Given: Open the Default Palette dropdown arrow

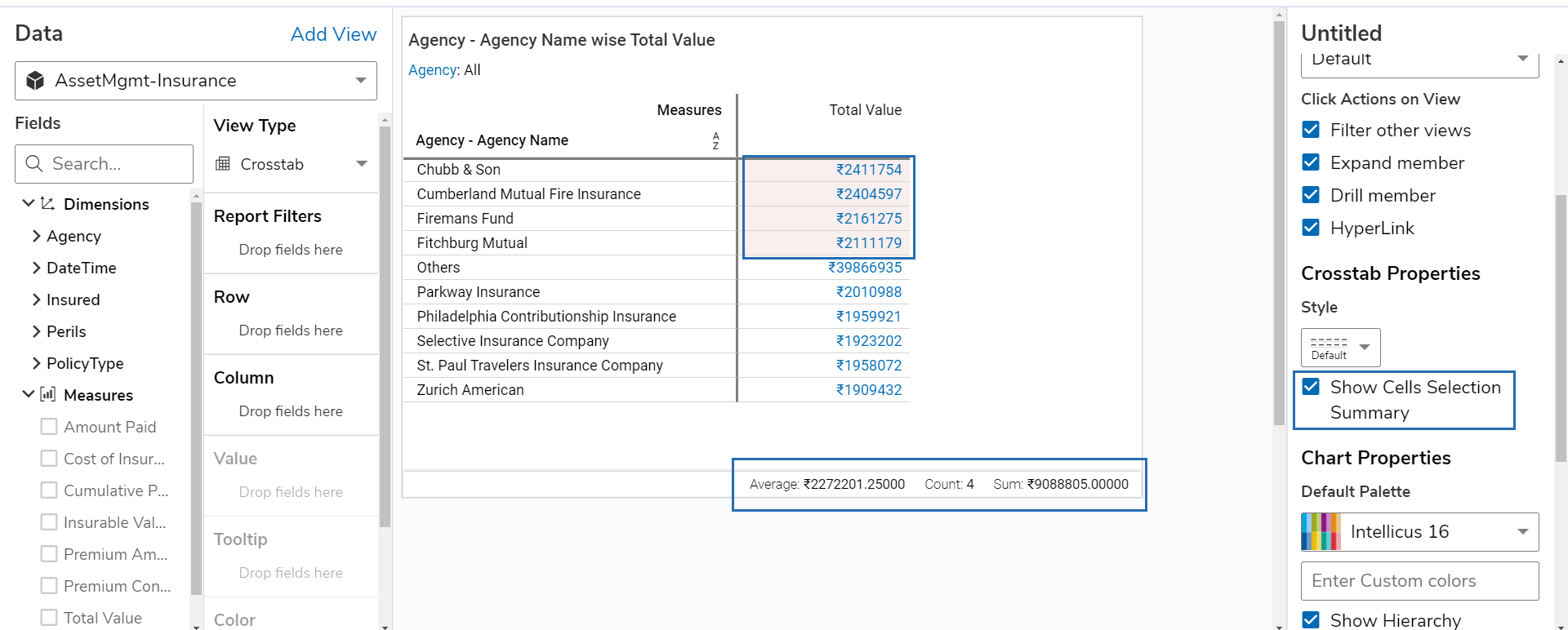Looking at the screenshot, I should coord(1522,532).
